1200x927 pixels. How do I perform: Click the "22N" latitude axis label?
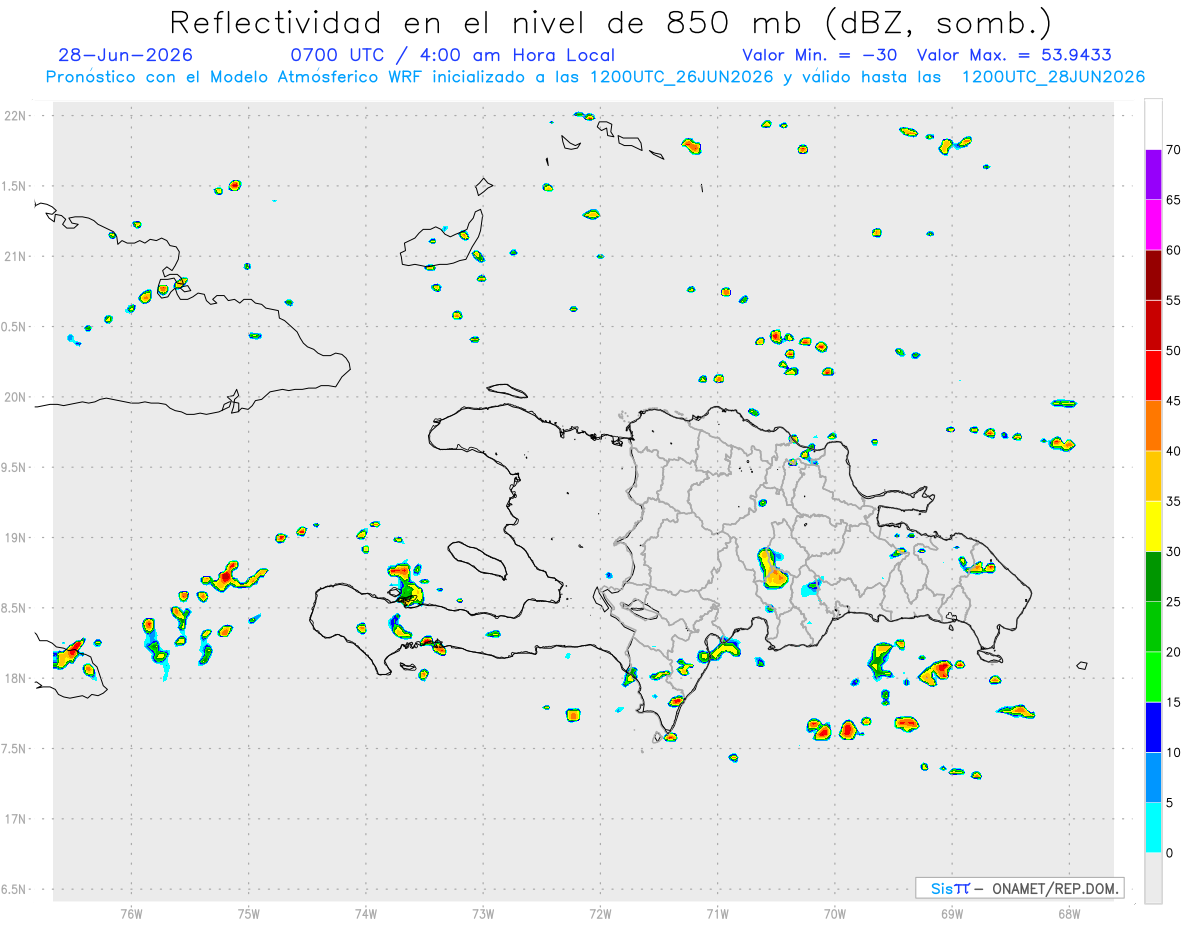click(16, 116)
